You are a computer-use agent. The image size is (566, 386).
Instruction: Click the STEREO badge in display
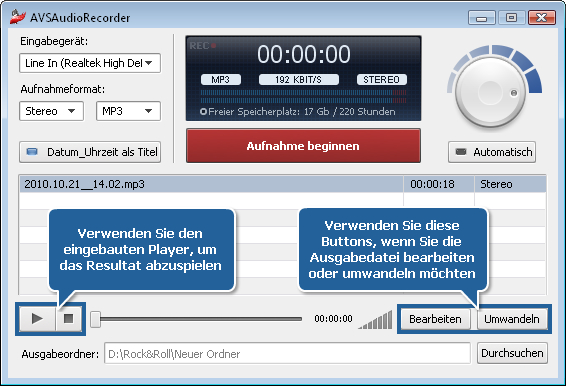click(382, 79)
